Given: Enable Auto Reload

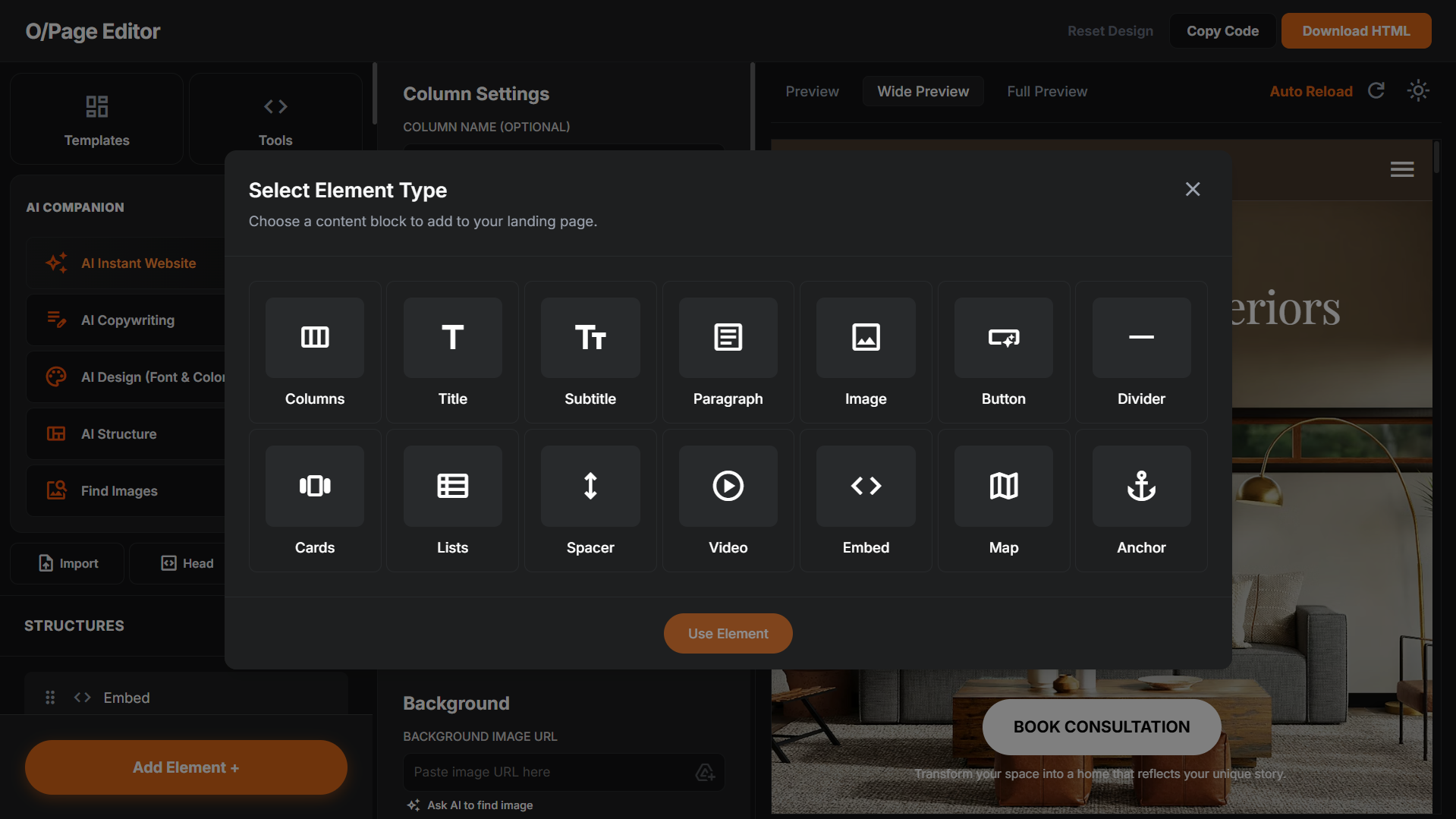Looking at the screenshot, I should 1311,90.
